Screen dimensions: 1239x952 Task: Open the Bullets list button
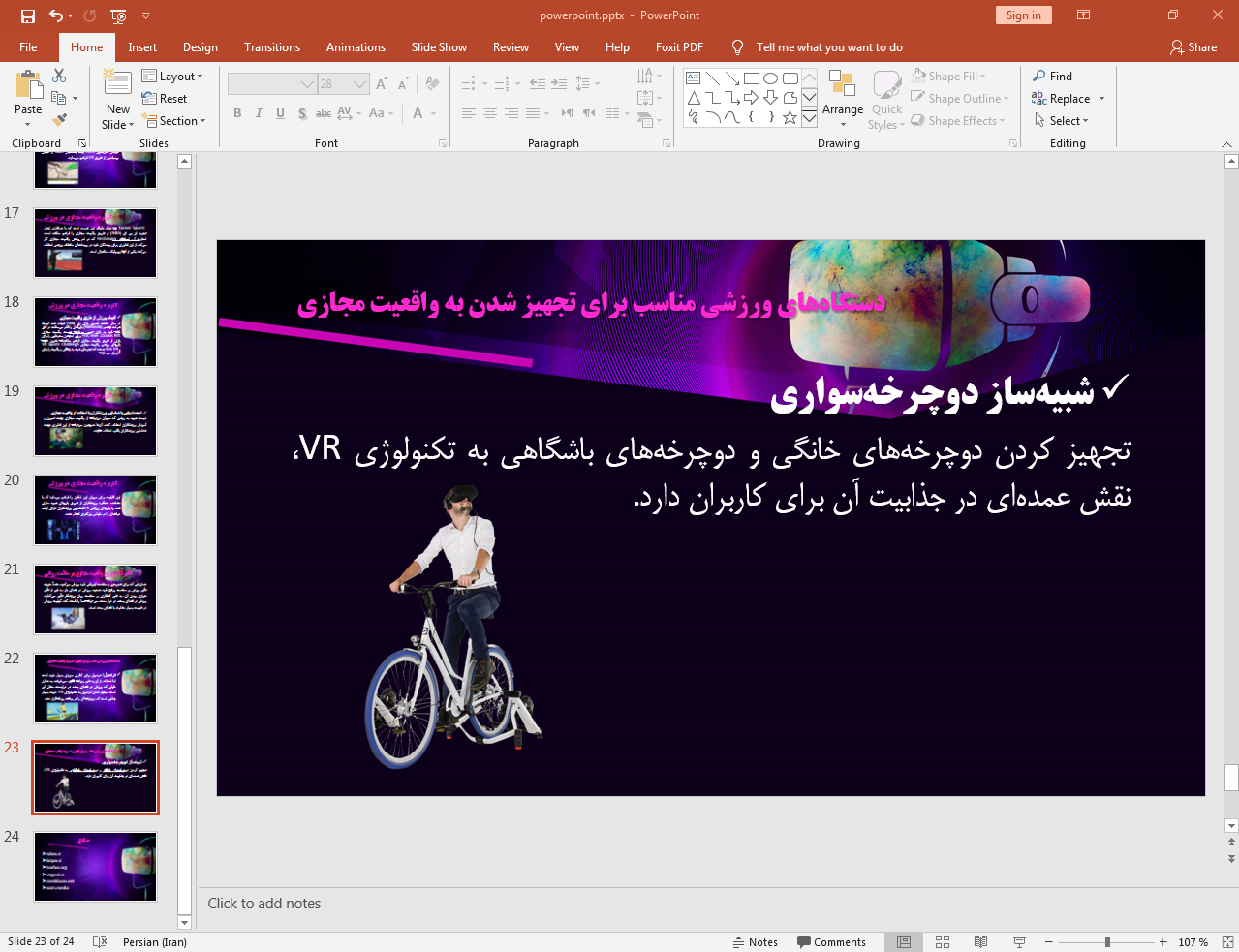[468, 83]
